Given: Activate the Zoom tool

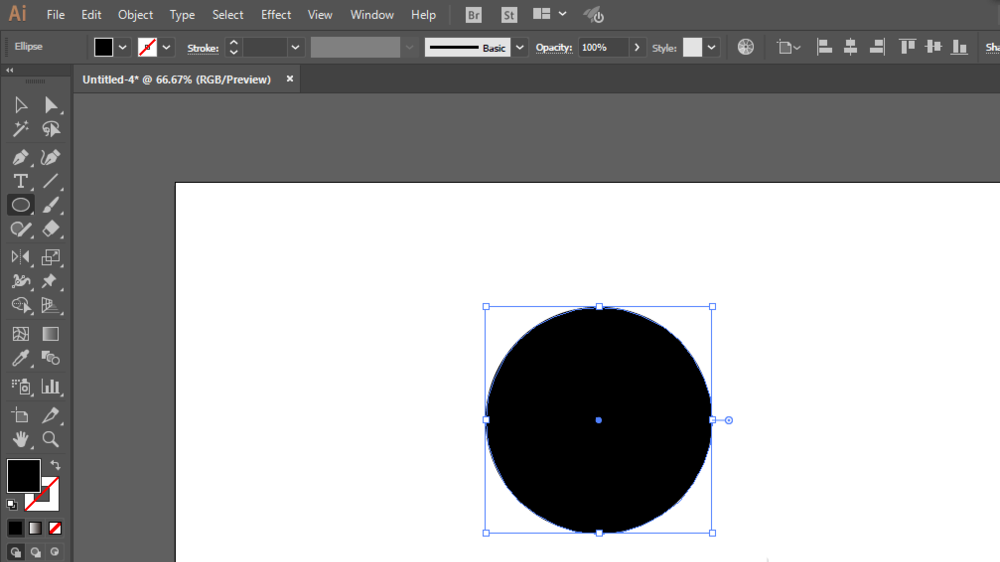Looking at the screenshot, I should tap(50, 440).
